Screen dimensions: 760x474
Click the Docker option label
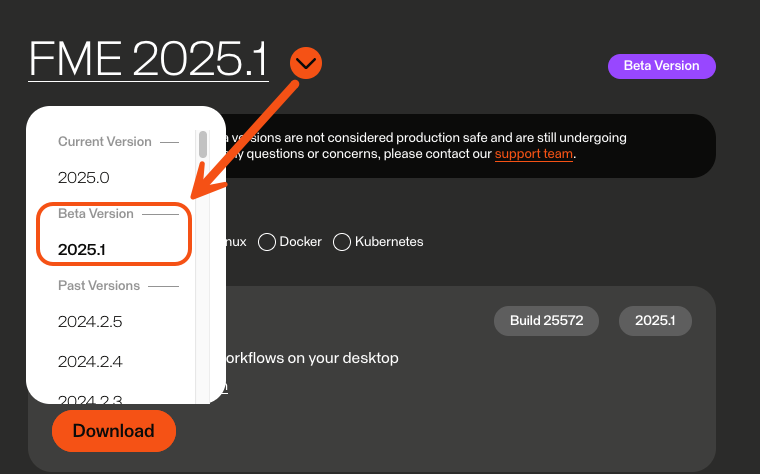coord(301,241)
